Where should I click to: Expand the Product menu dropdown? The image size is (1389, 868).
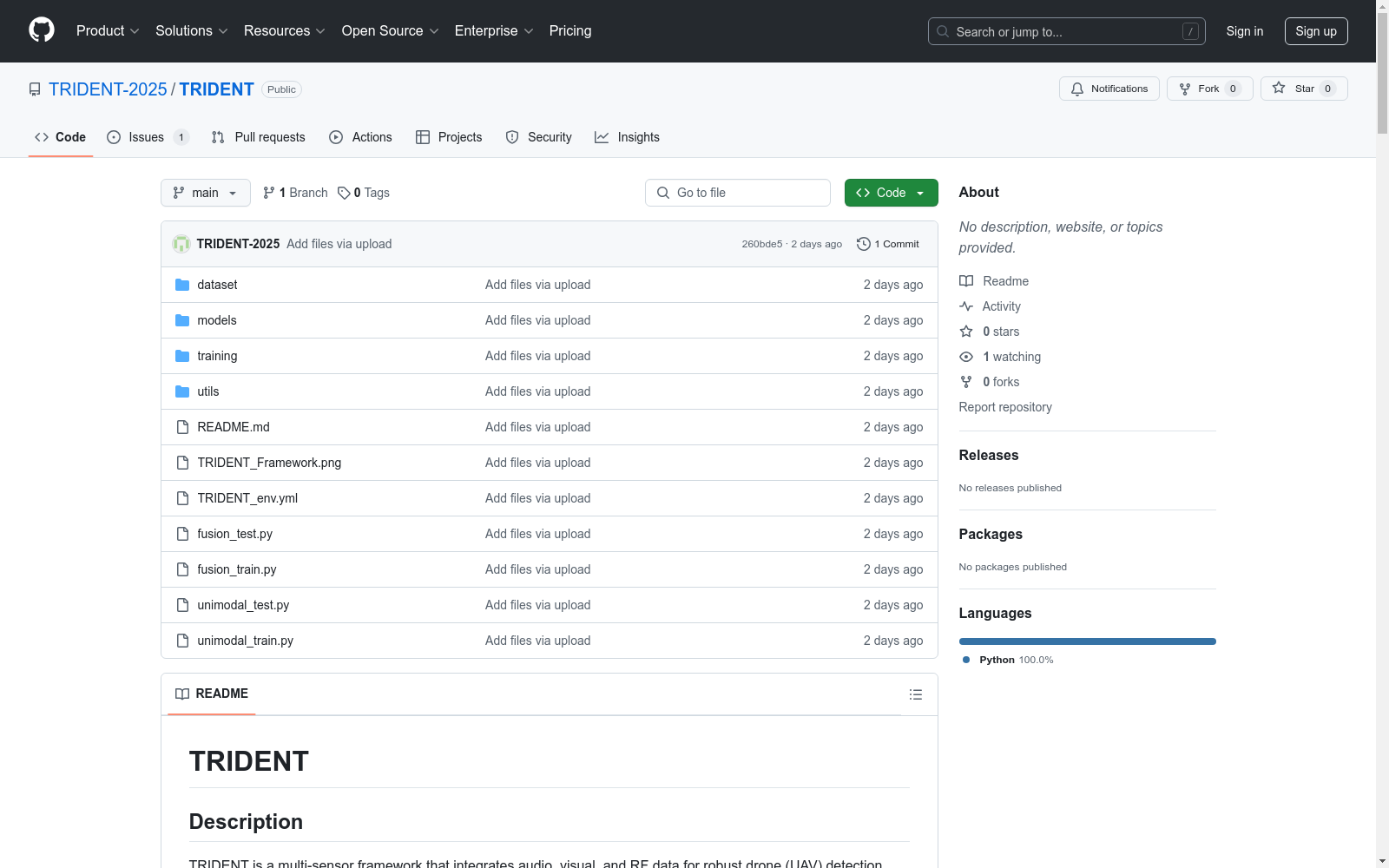108,30
